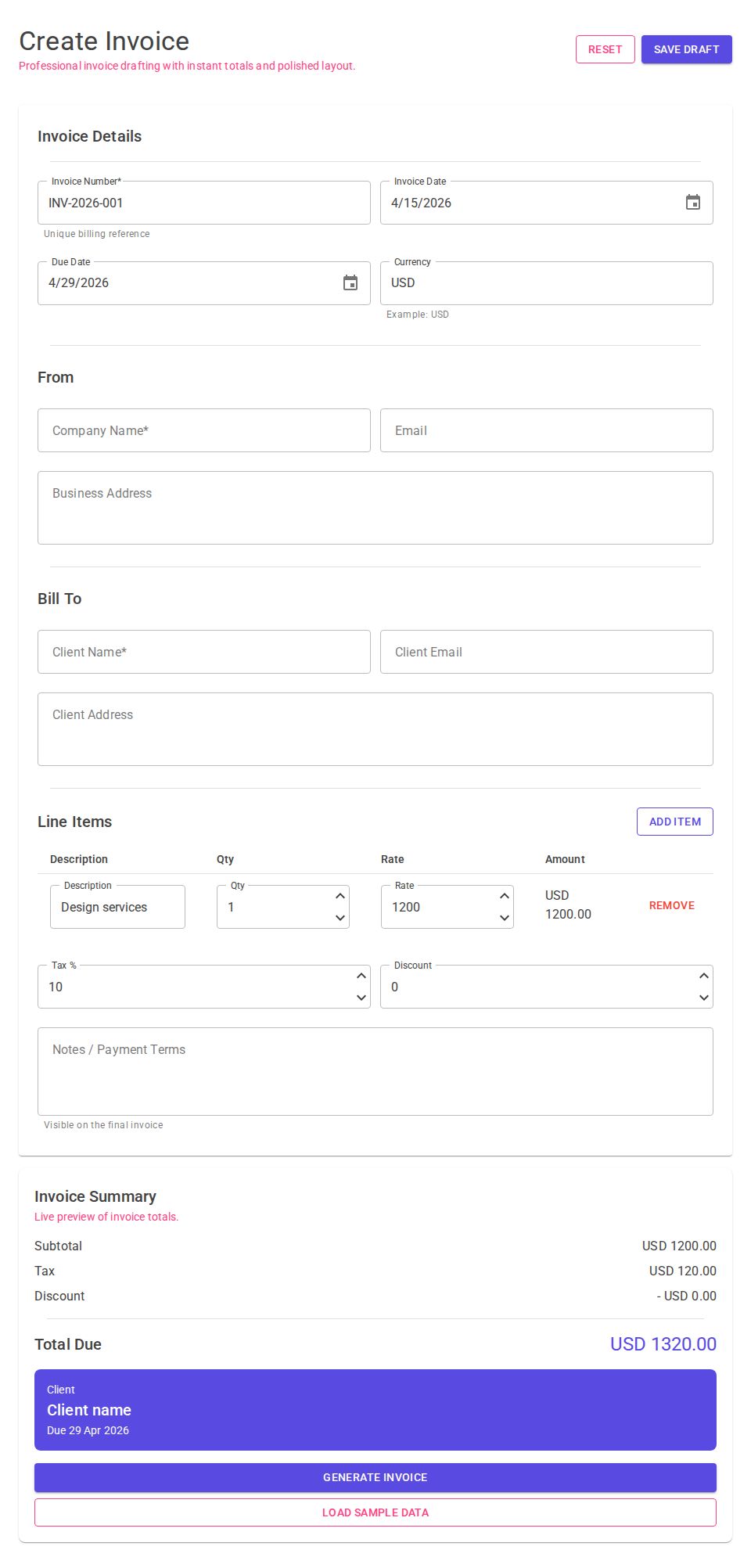
Task: Click the 'Visible on the final invoice' hint
Action: click(103, 1125)
